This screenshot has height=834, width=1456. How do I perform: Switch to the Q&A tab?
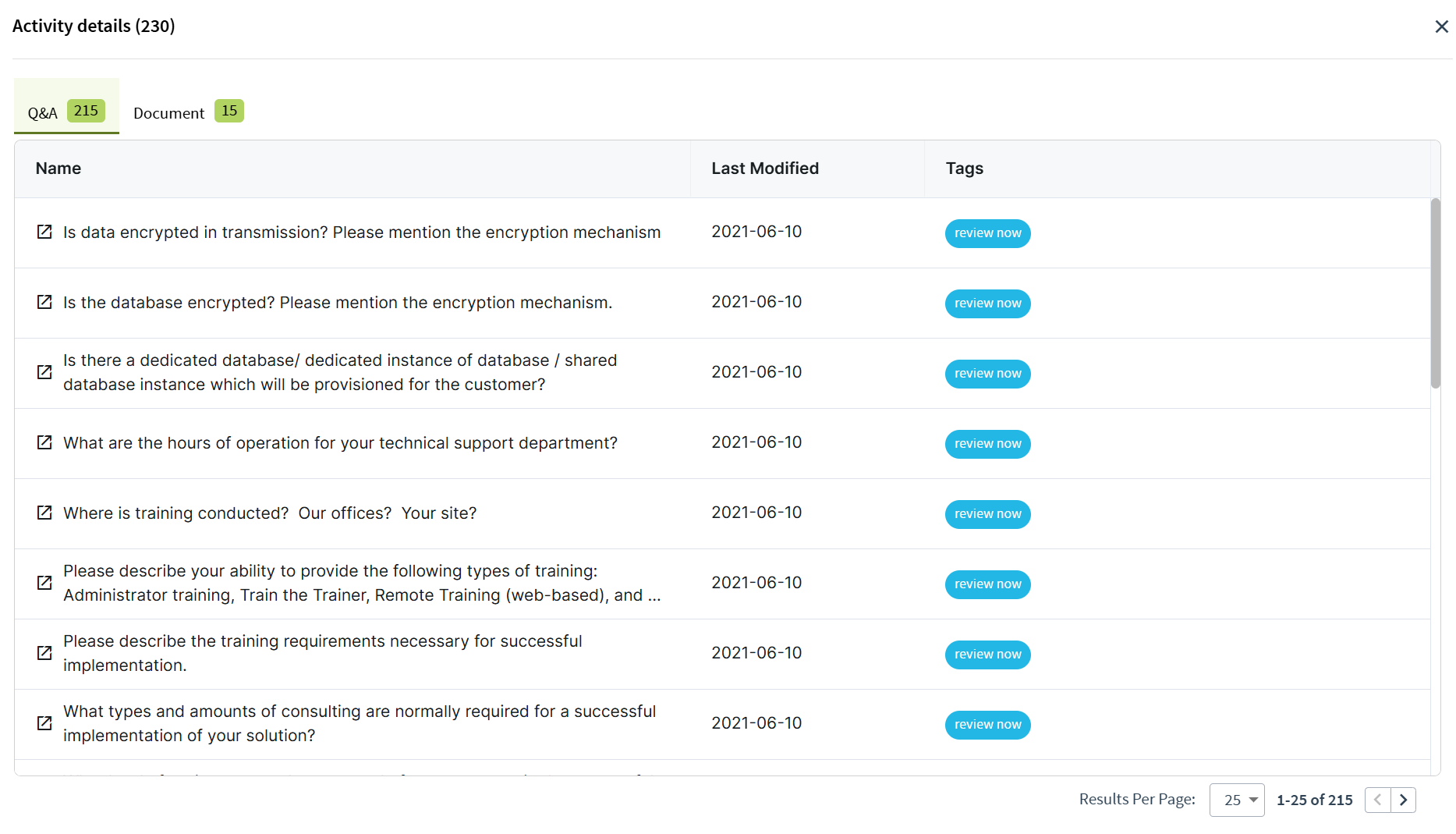(66, 107)
